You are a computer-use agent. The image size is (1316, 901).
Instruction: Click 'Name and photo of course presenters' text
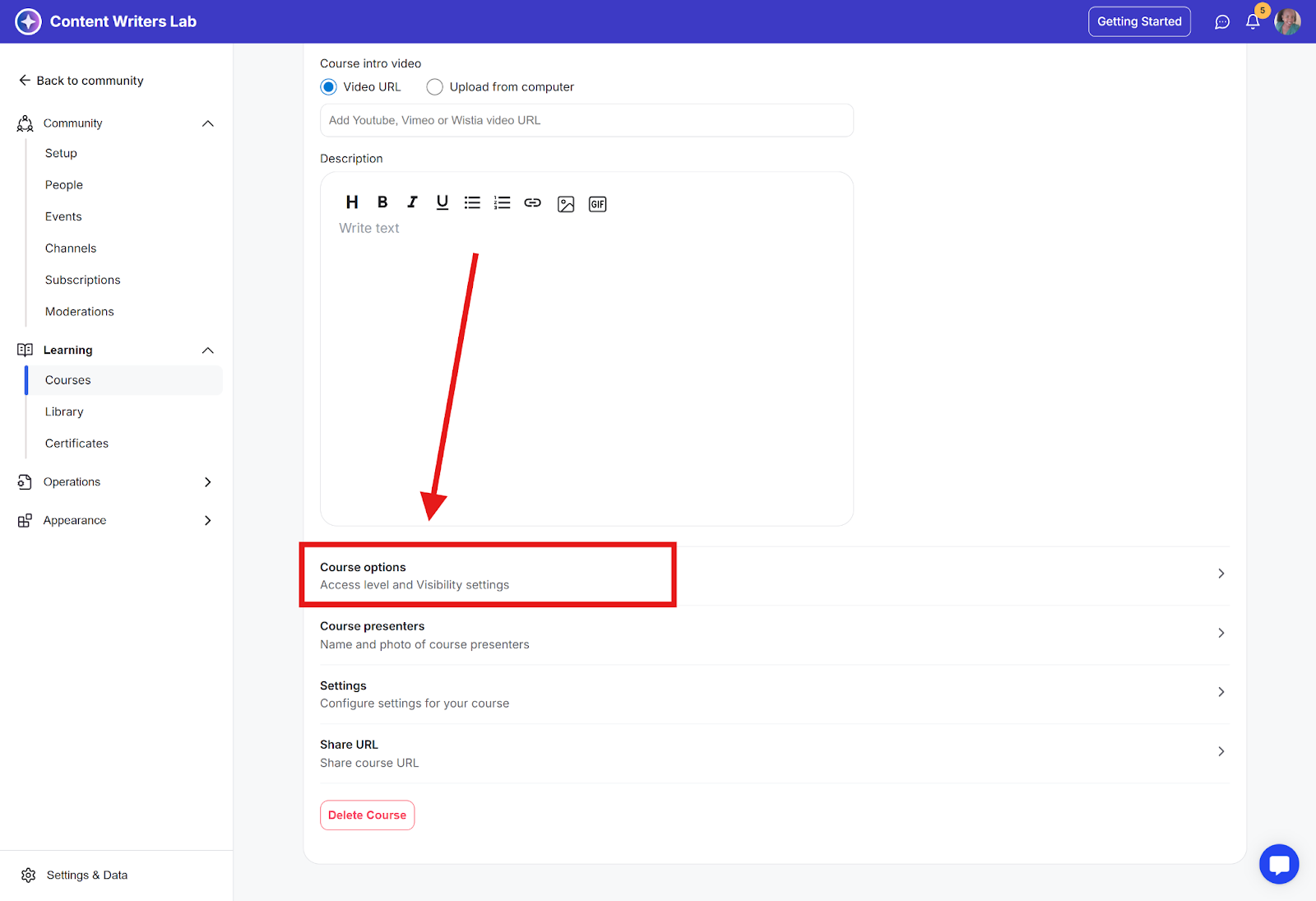click(x=424, y=644)
